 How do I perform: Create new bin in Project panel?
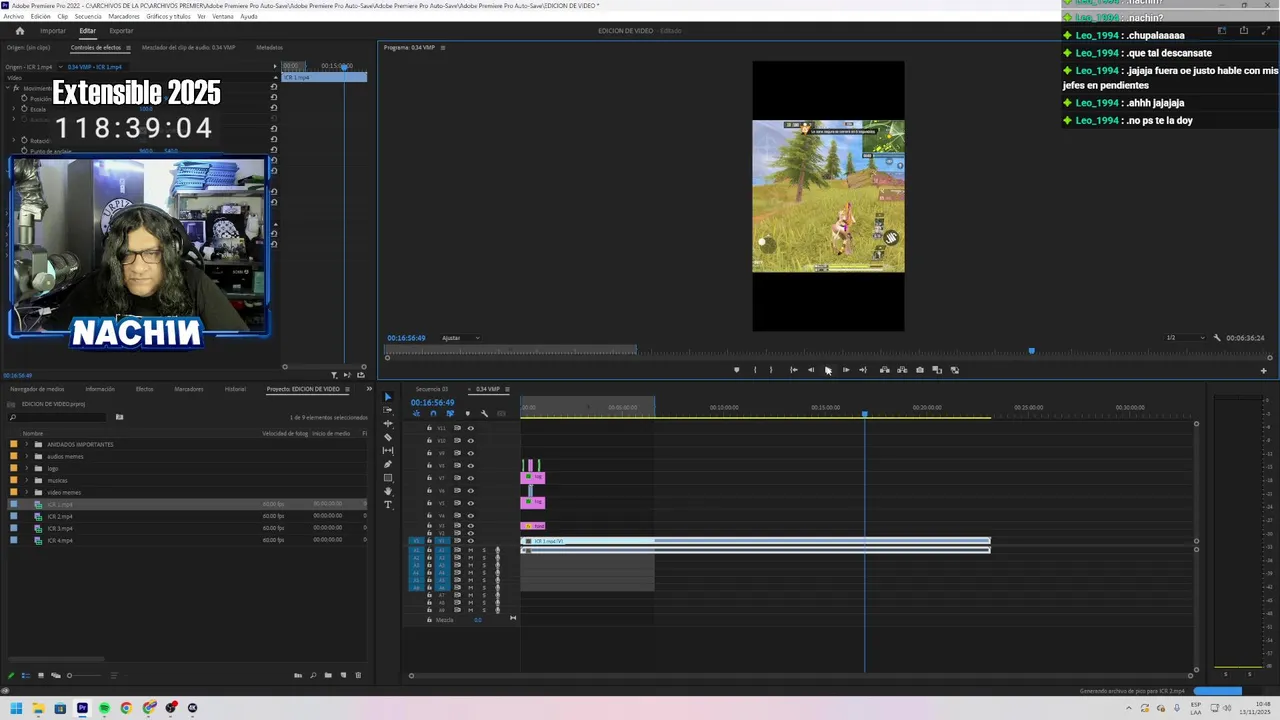click(x=328, y=675)
